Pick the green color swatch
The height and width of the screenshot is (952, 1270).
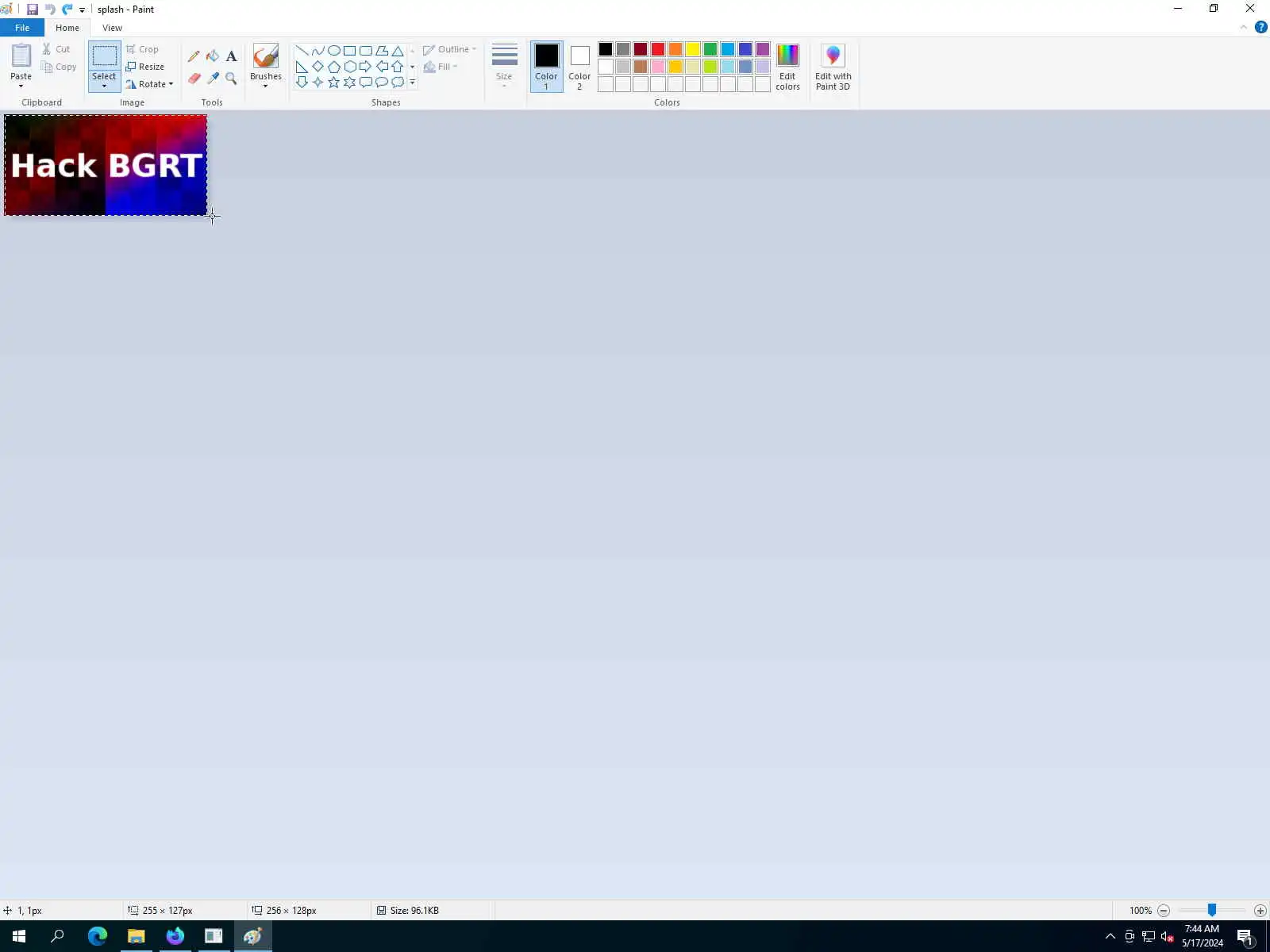(x=710, y=49)
